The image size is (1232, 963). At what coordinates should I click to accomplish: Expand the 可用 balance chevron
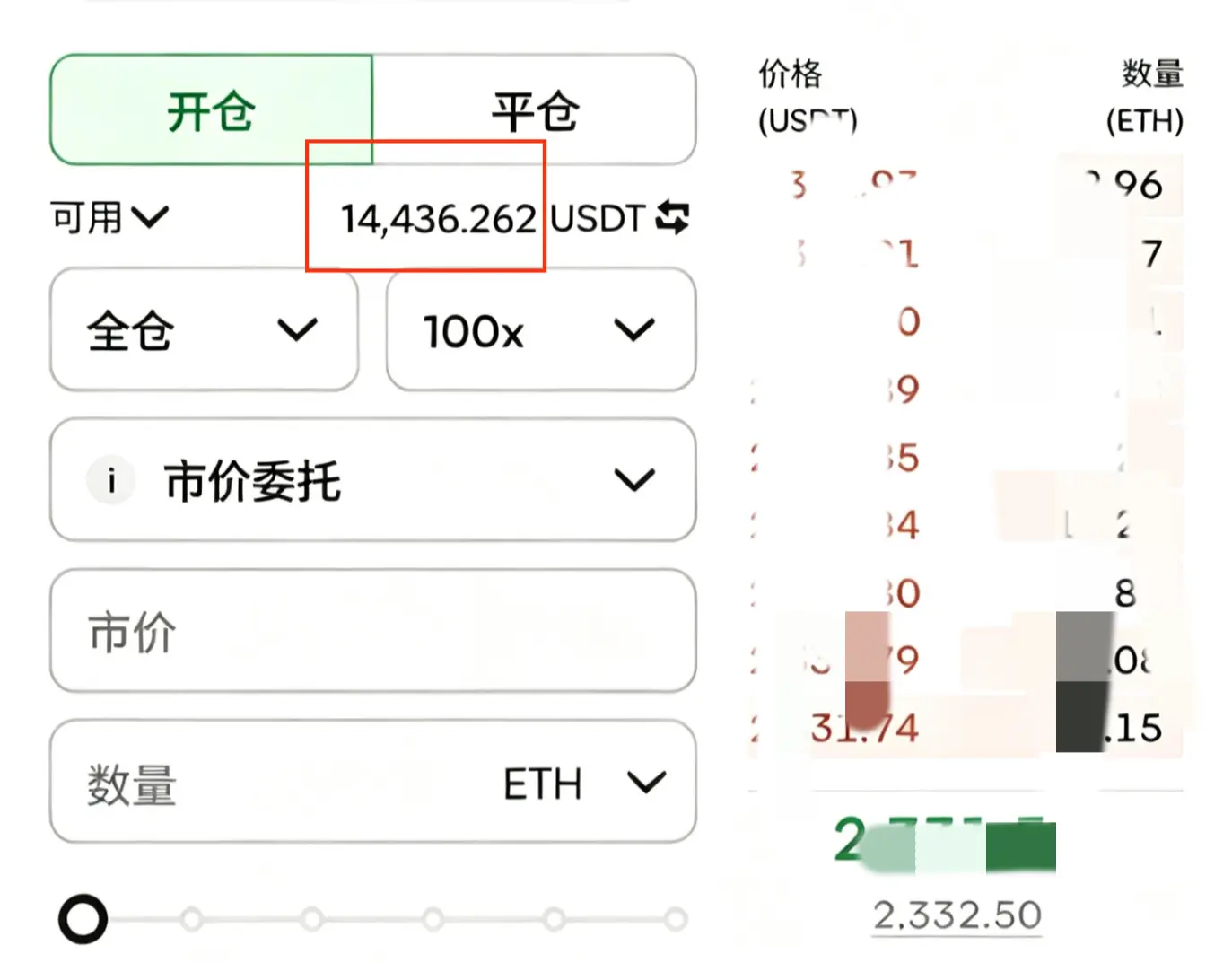150,217
